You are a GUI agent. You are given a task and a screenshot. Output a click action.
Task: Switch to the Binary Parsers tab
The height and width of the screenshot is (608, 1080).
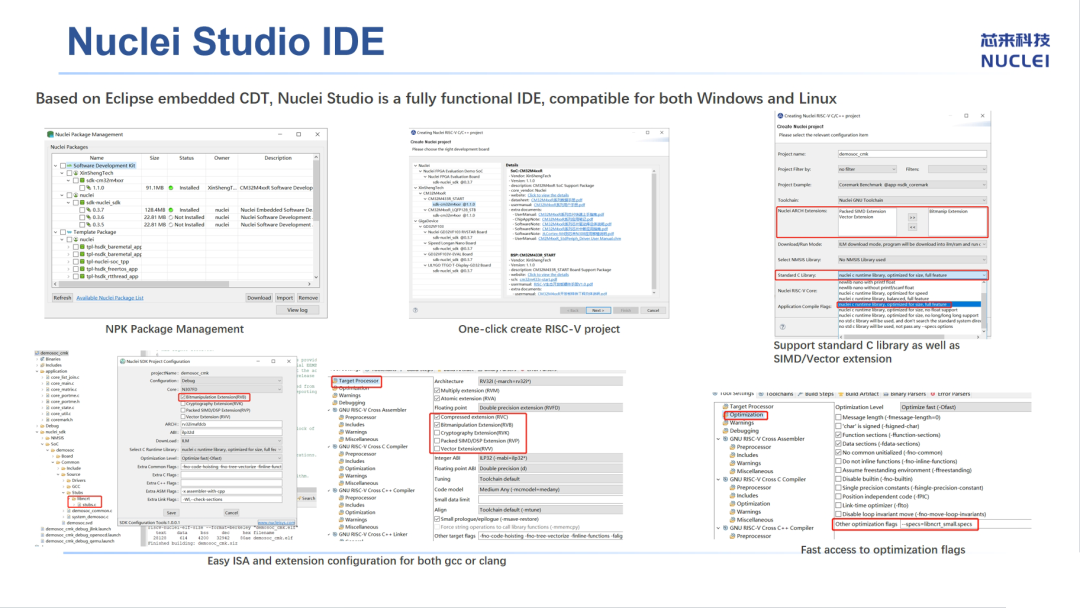coord(904,395)
